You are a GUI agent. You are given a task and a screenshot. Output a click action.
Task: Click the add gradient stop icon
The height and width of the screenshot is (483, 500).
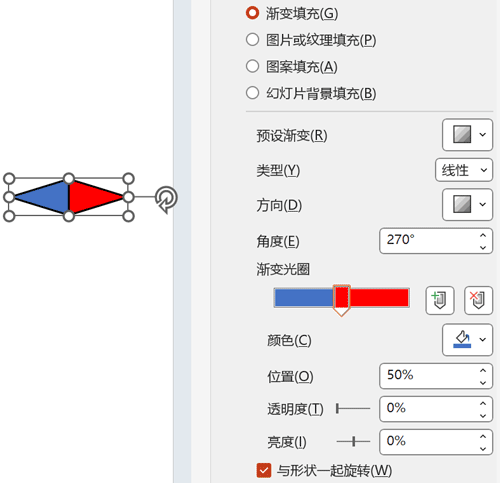click(x=440, y=300)
